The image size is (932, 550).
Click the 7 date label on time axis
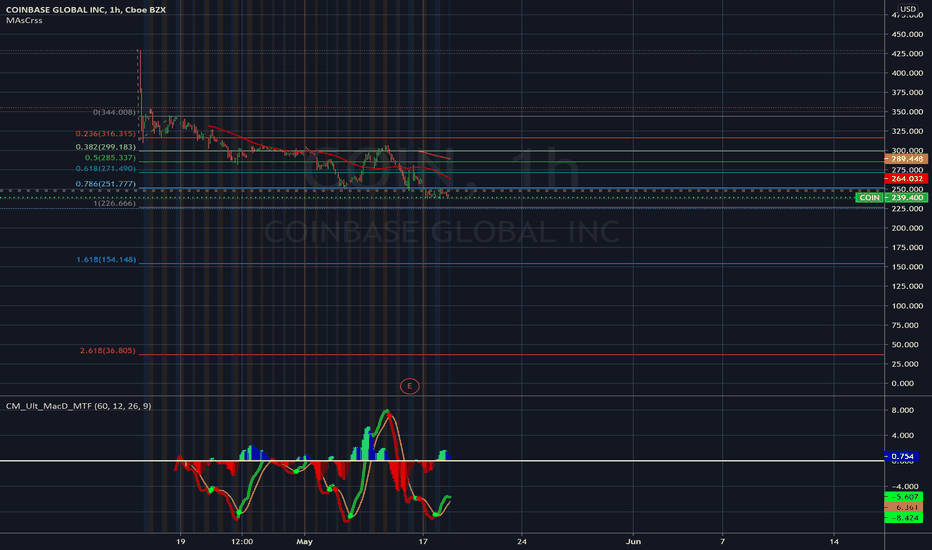(x=723, y=542)
